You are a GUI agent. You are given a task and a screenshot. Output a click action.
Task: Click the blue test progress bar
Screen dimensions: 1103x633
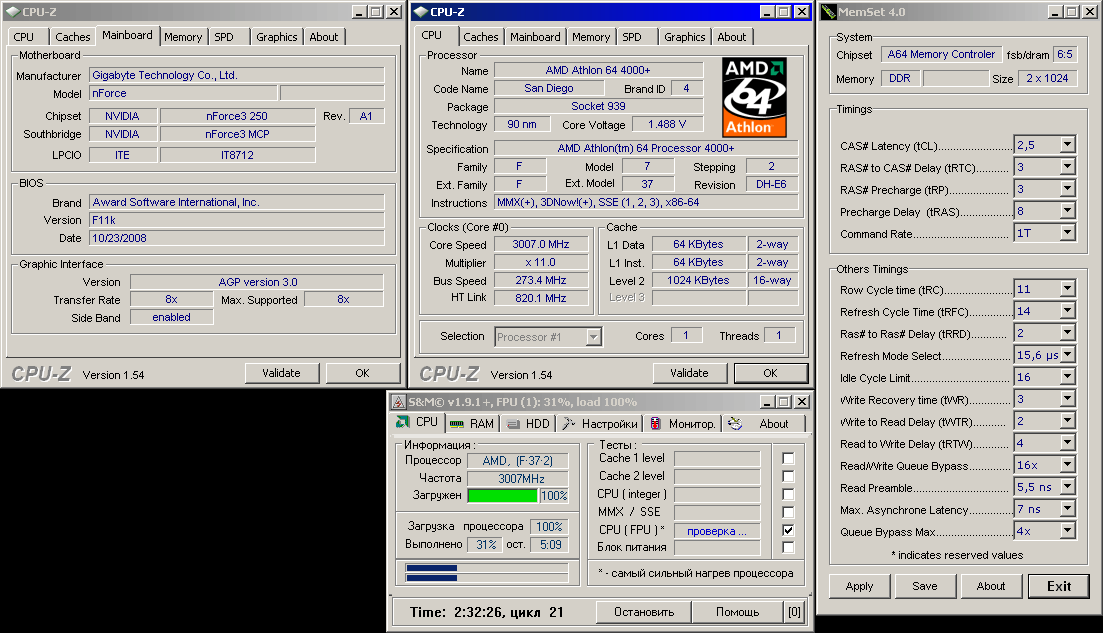[487, 573]
